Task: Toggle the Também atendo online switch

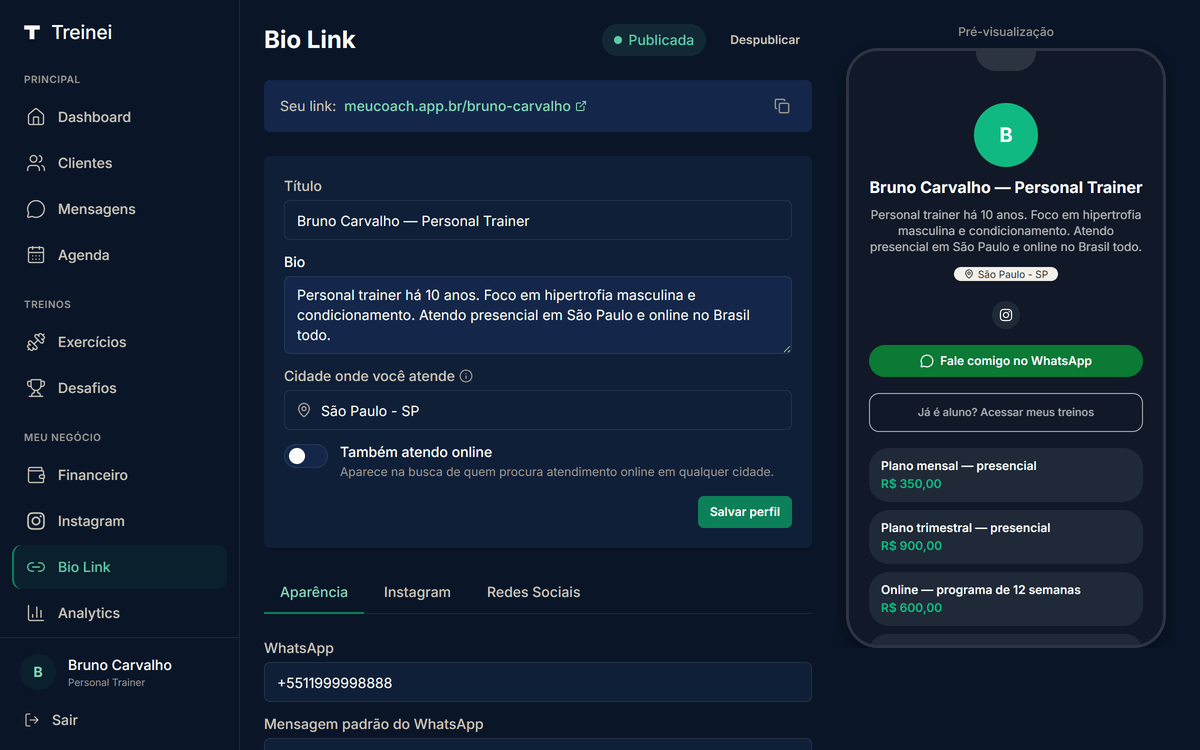Action: (x=306, y=456)
